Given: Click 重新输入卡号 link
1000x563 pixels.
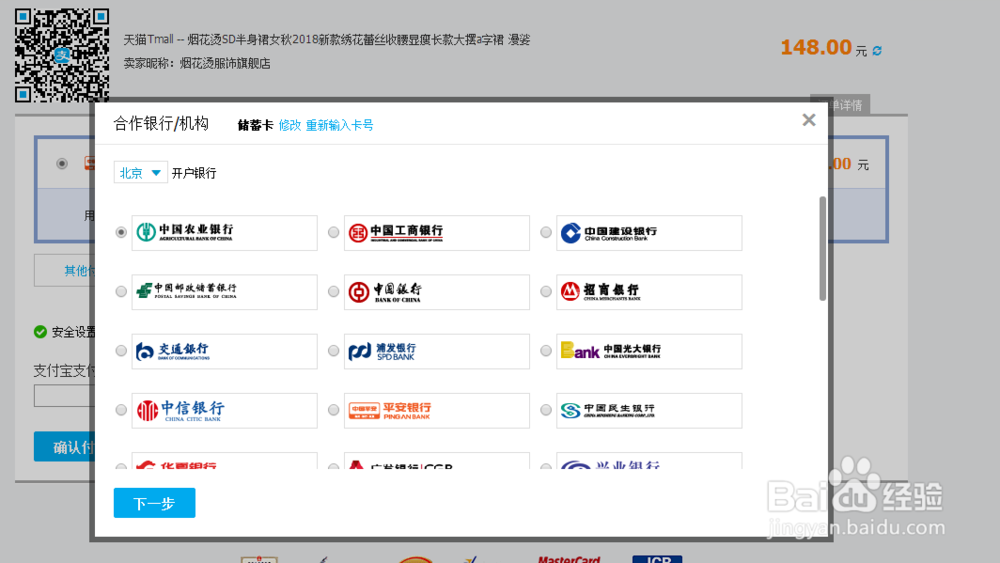Looking at the screenshot, I should 339,125.
